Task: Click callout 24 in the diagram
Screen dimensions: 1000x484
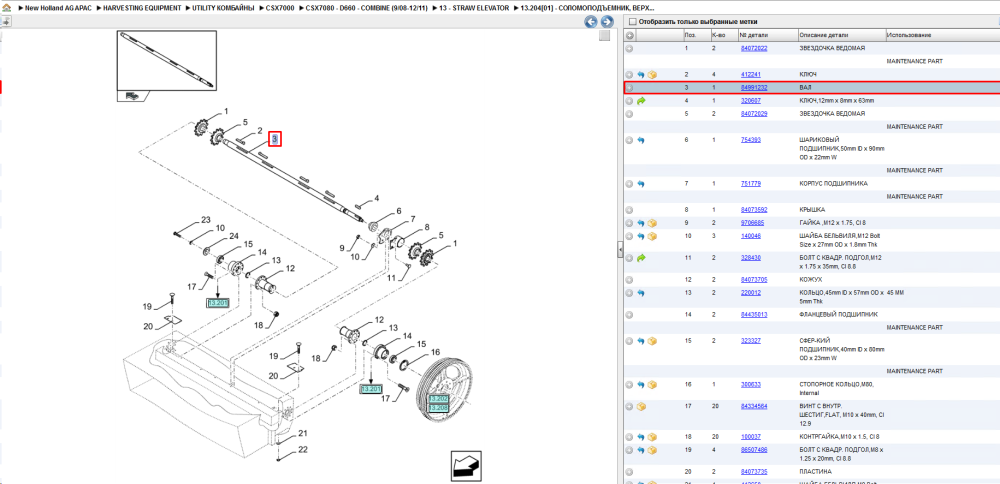Action: pos(233,237)
